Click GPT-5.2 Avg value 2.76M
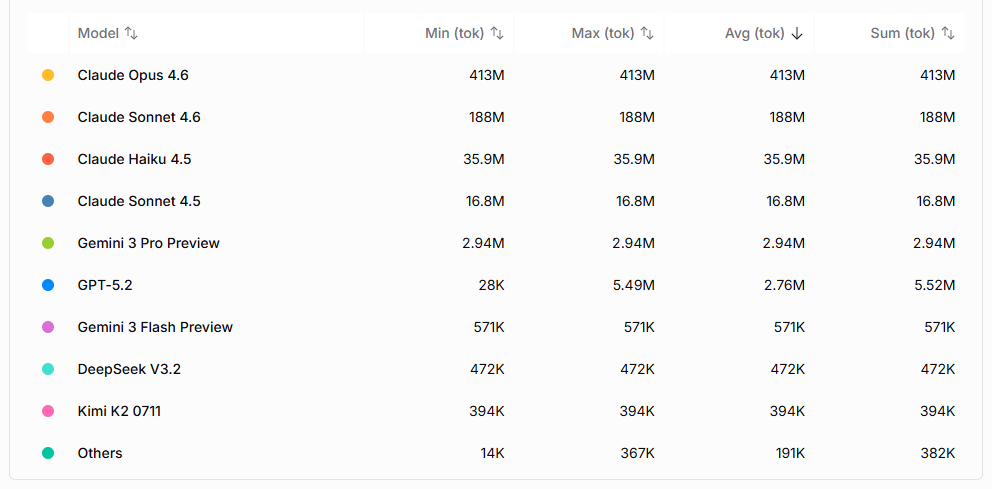Image resolution: width=992 pixels, height=489 pixels. pos(784,285)
